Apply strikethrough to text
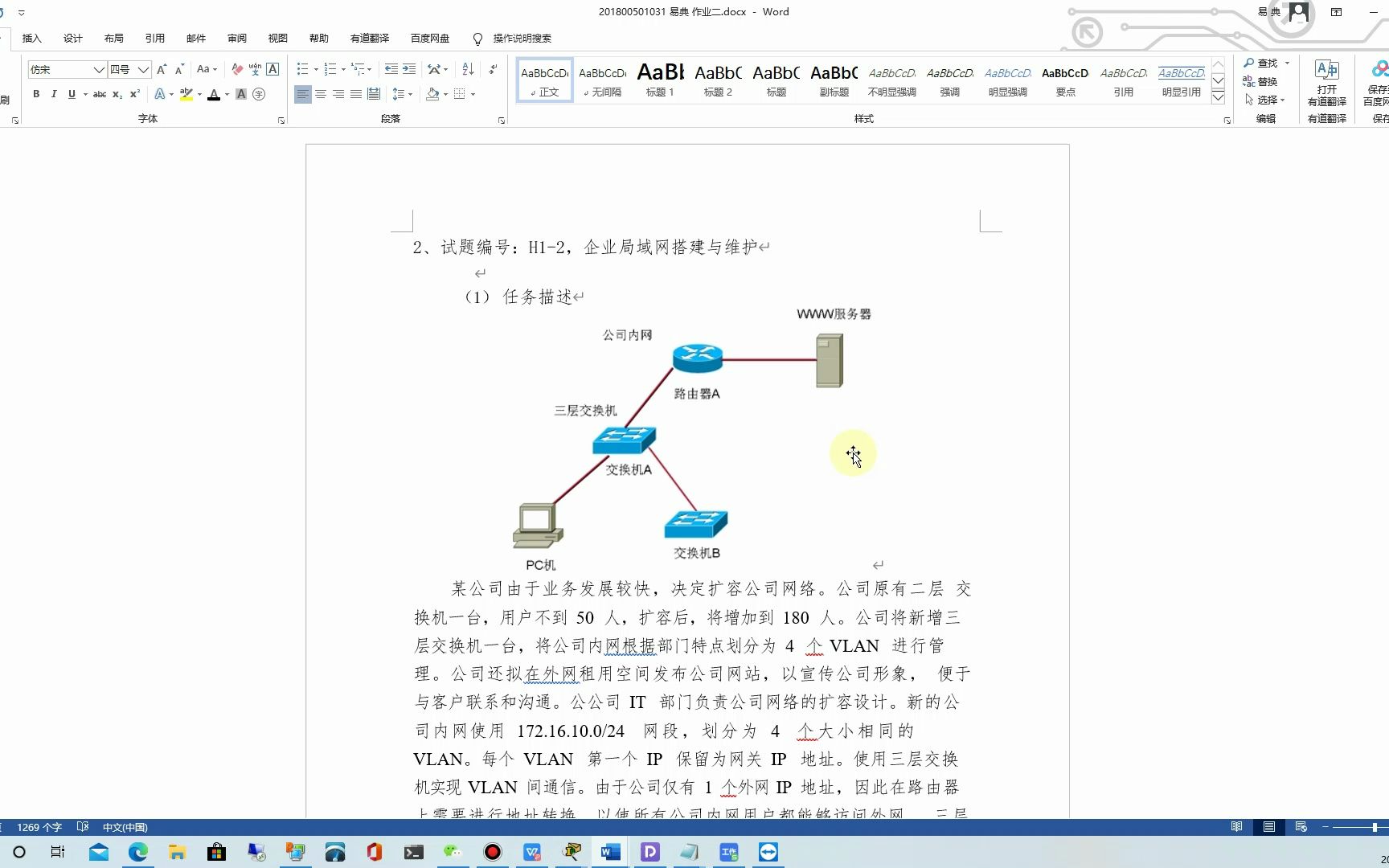This screenshot has width=1389, height=868. (98, 94)
